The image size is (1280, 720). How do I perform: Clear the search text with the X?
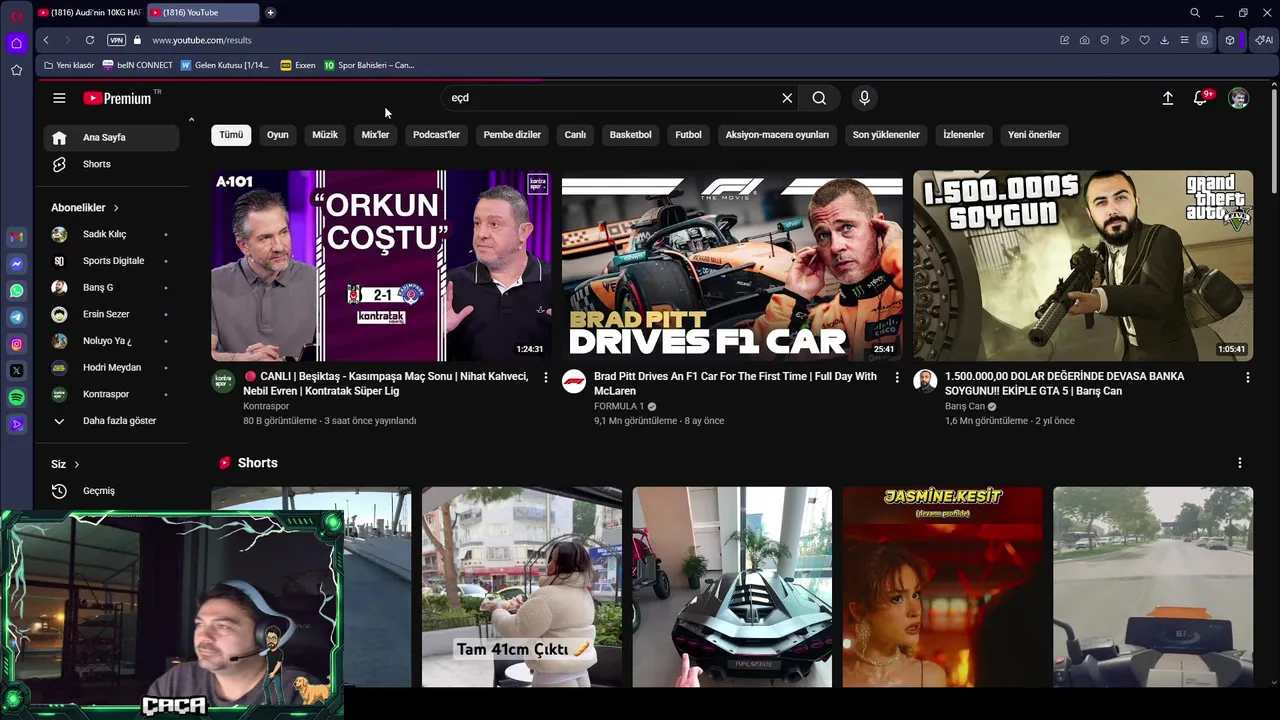787,98
